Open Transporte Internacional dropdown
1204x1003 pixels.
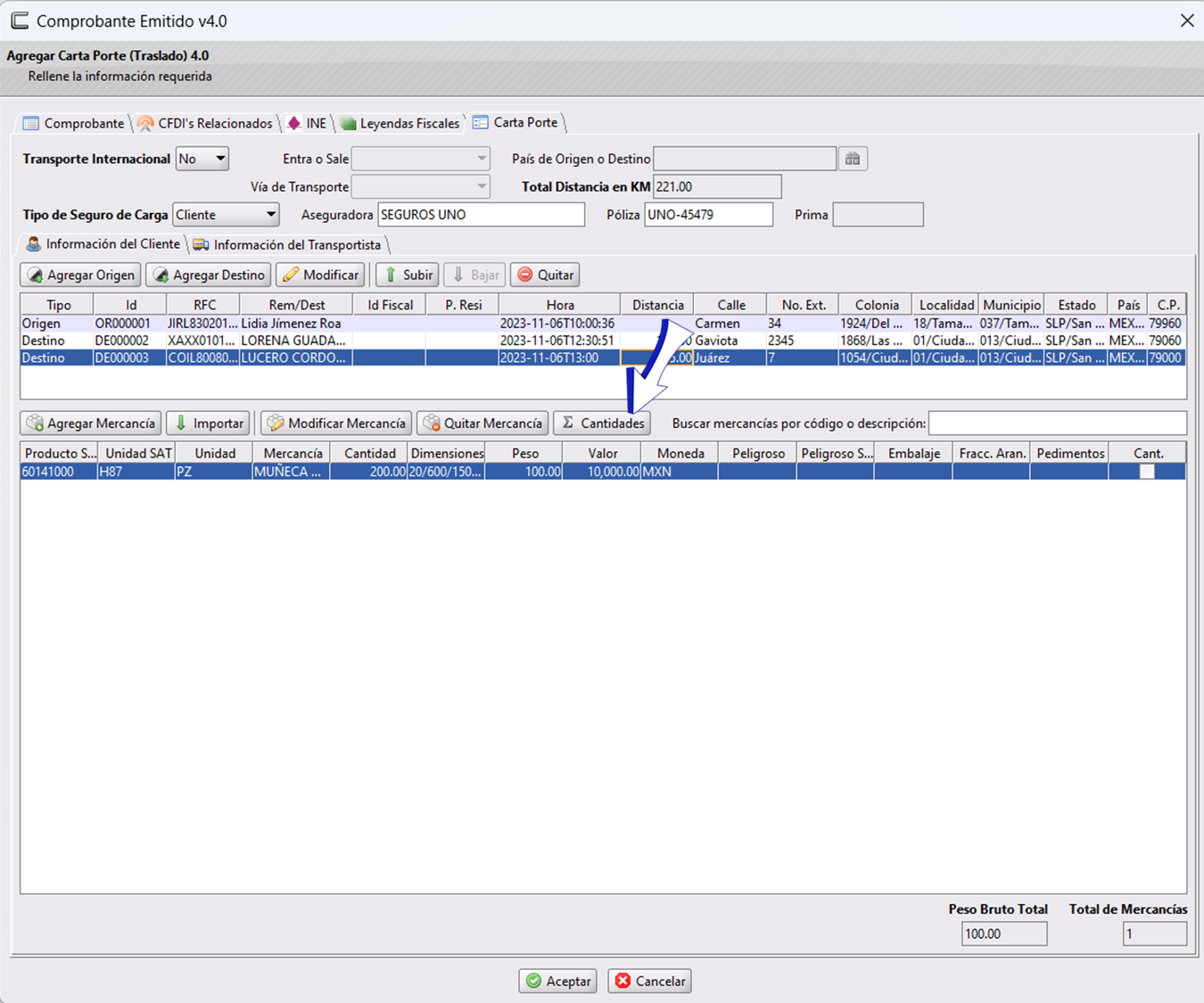coord(202,159)
